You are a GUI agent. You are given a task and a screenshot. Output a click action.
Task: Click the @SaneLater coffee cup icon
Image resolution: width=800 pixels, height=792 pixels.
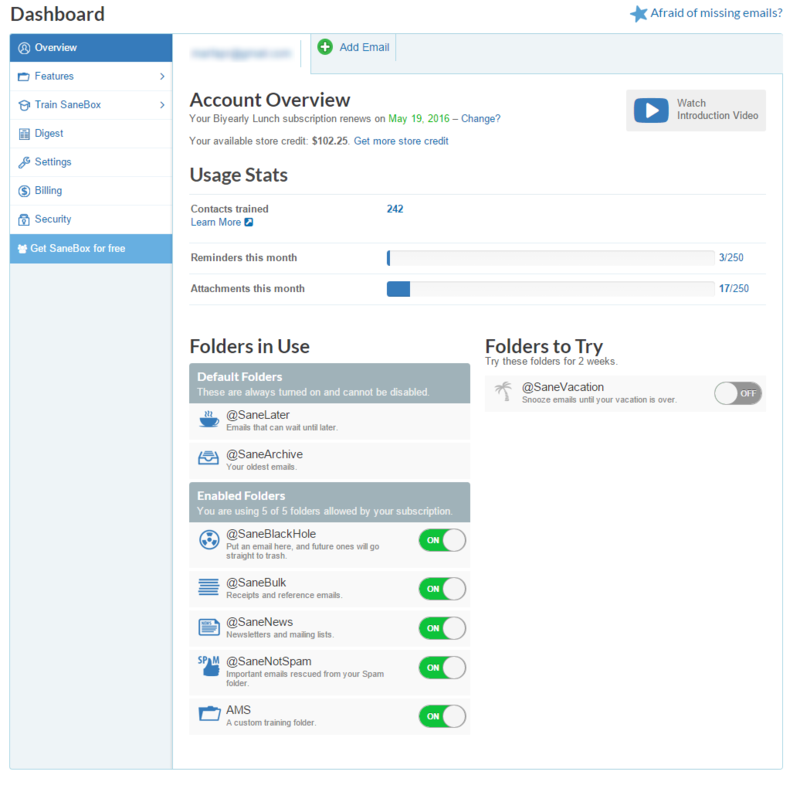pyautogui.click(x=209, y=419)
